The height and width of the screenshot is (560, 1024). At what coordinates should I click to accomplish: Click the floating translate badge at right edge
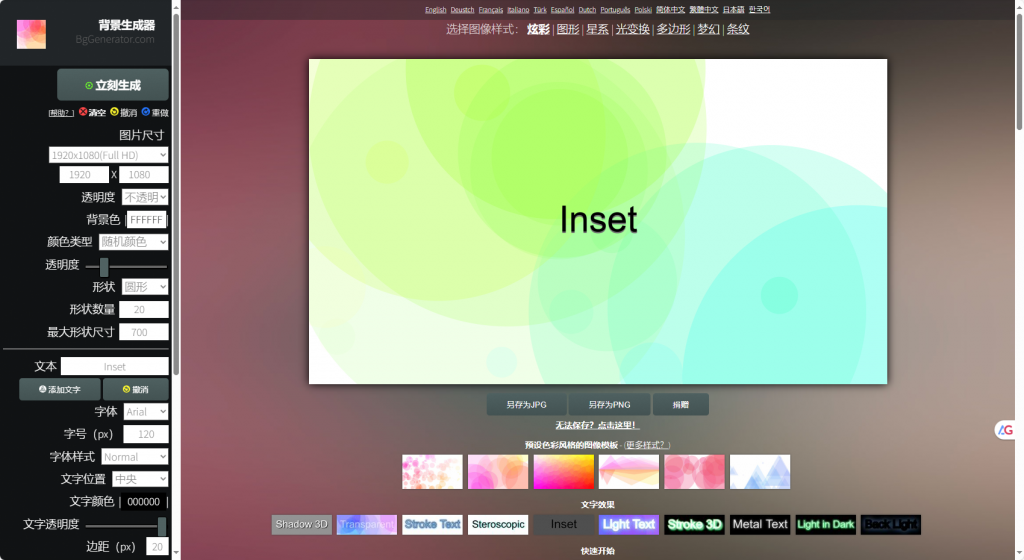(1005, 430)
